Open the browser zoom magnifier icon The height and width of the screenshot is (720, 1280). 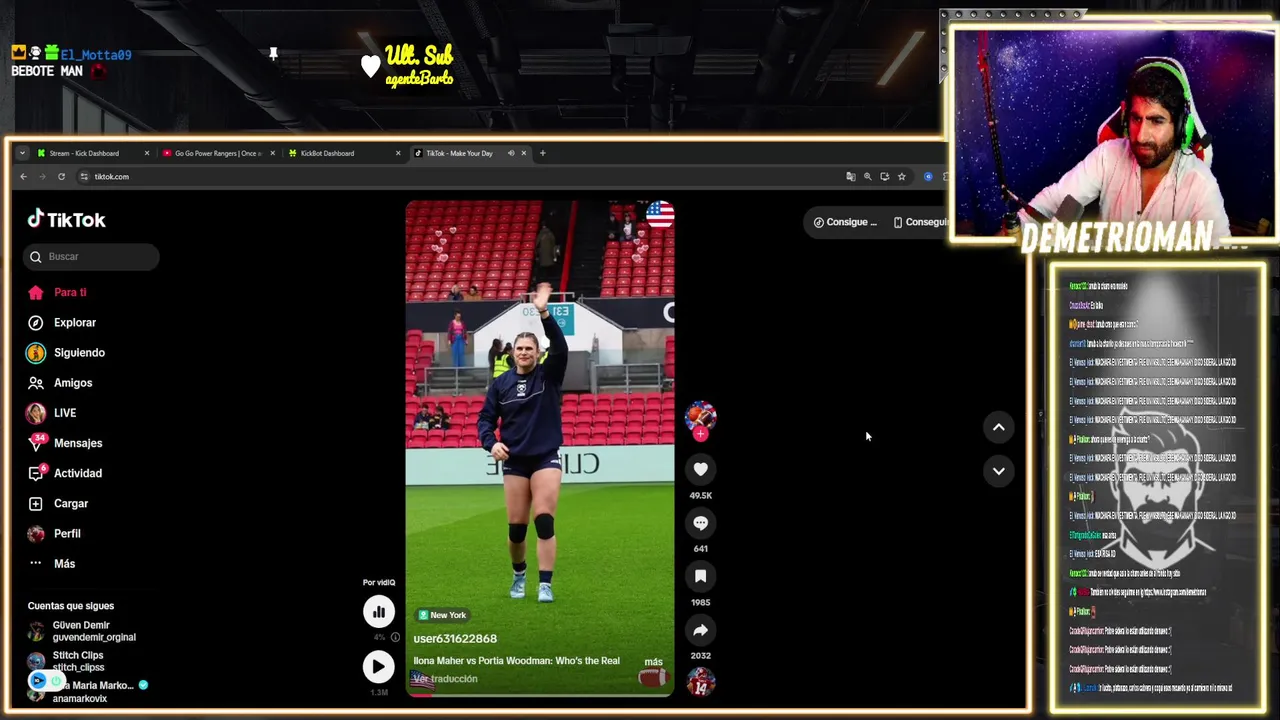tap(867, 176)
